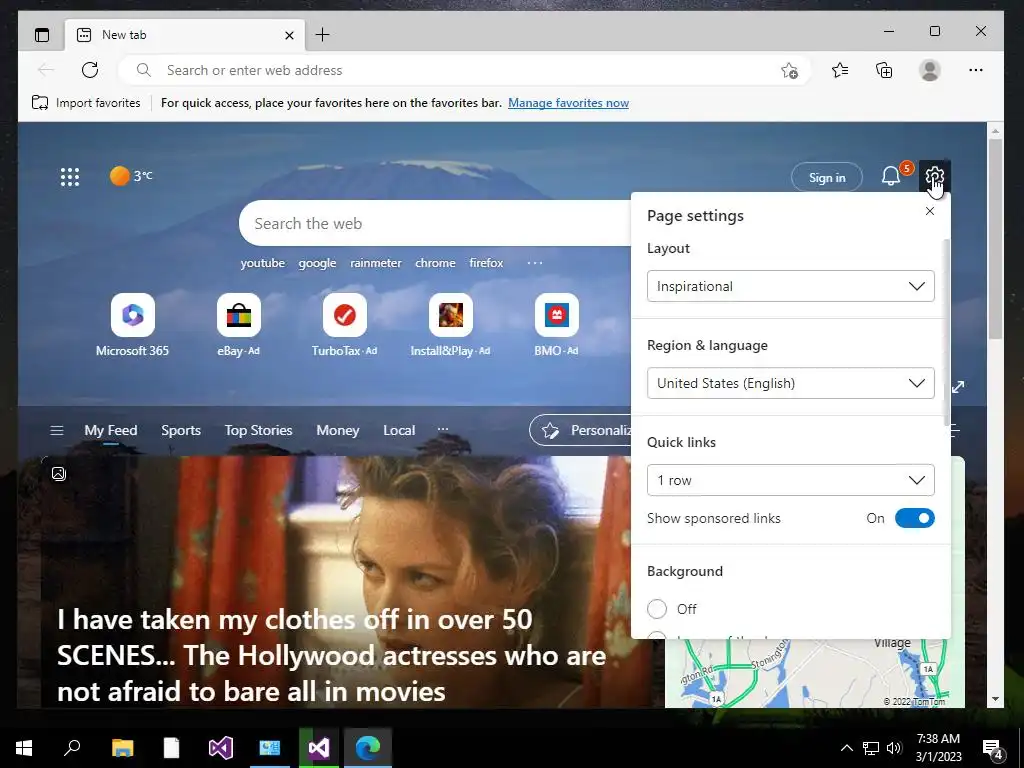This screenshot has width=1024, height=768.
Task: Click Manage favorites now link
Action: click(568, 103)
